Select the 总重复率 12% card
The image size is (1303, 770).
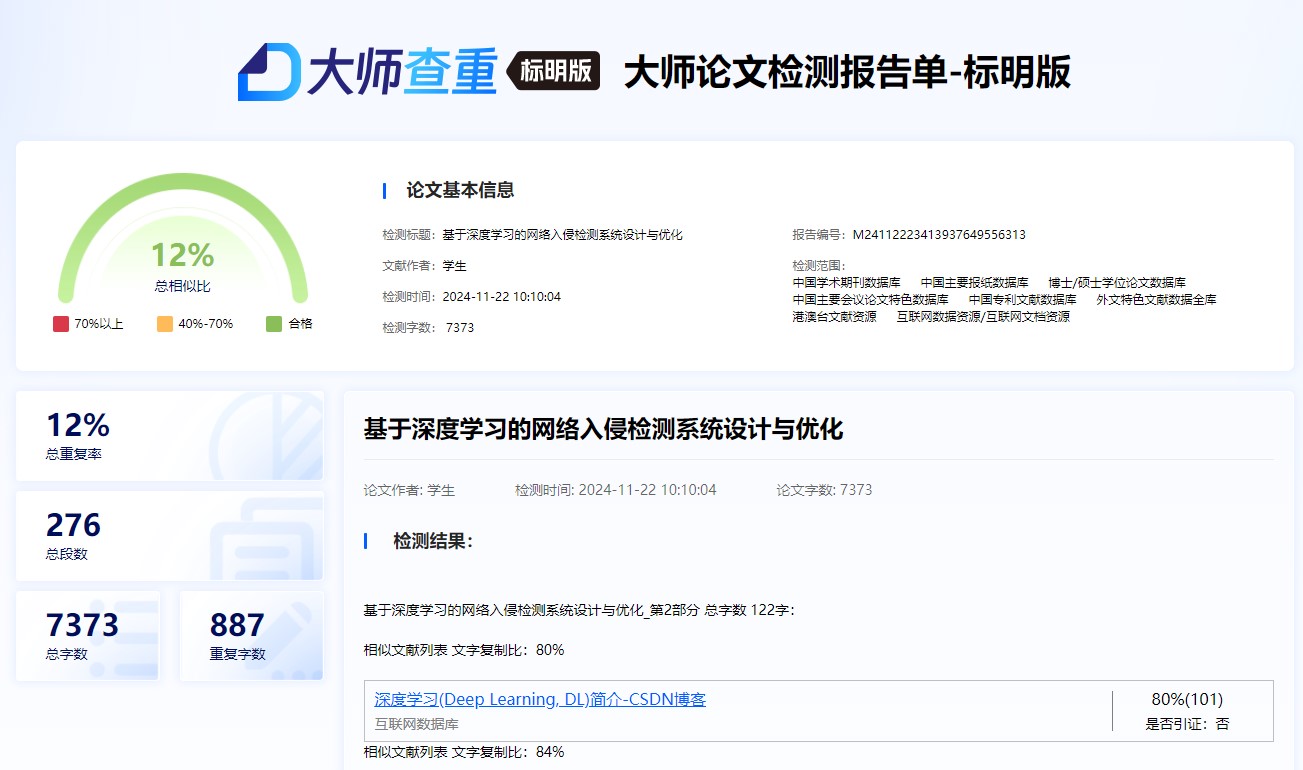[170, 436]
